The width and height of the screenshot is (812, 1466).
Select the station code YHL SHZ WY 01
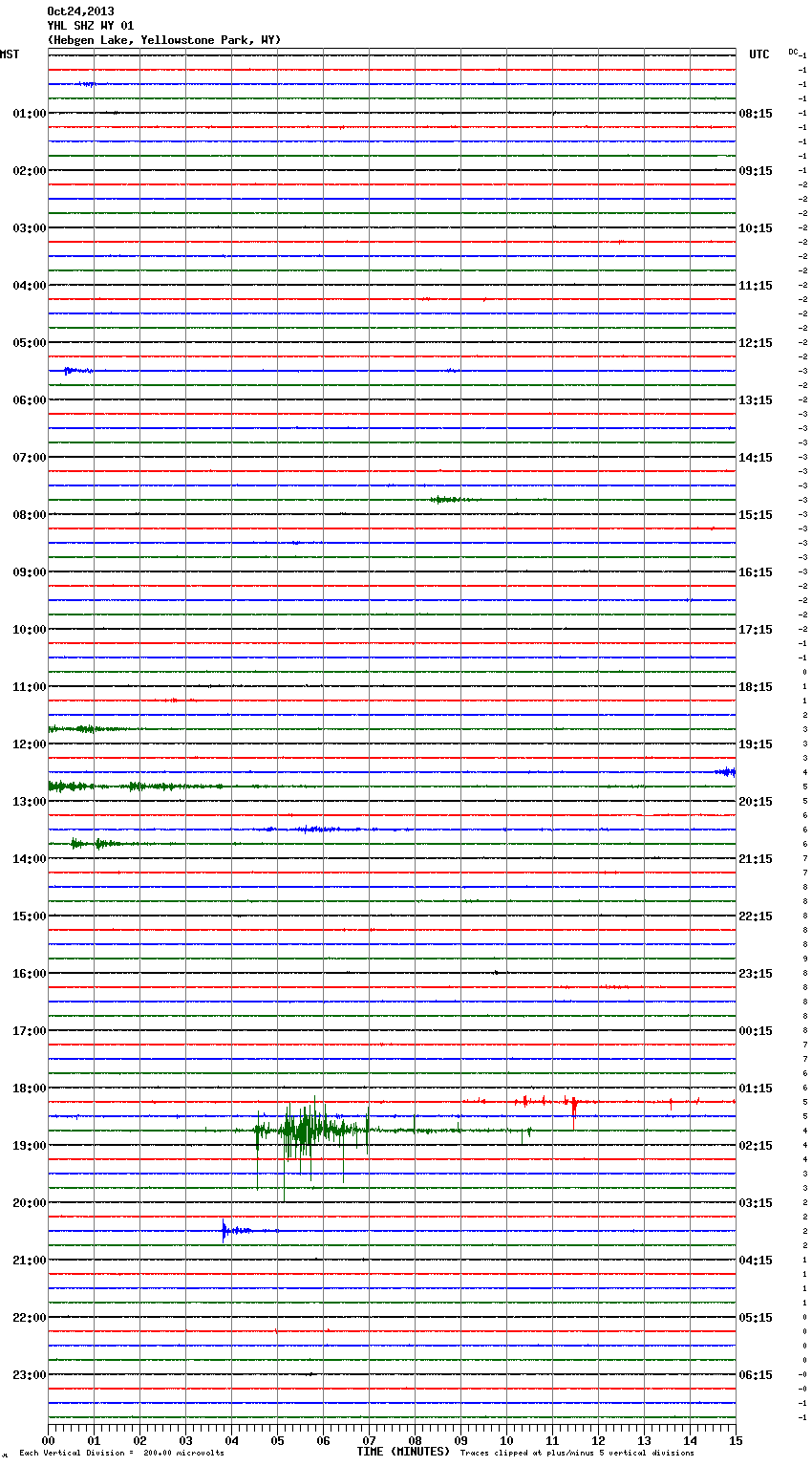pos(91,26)
